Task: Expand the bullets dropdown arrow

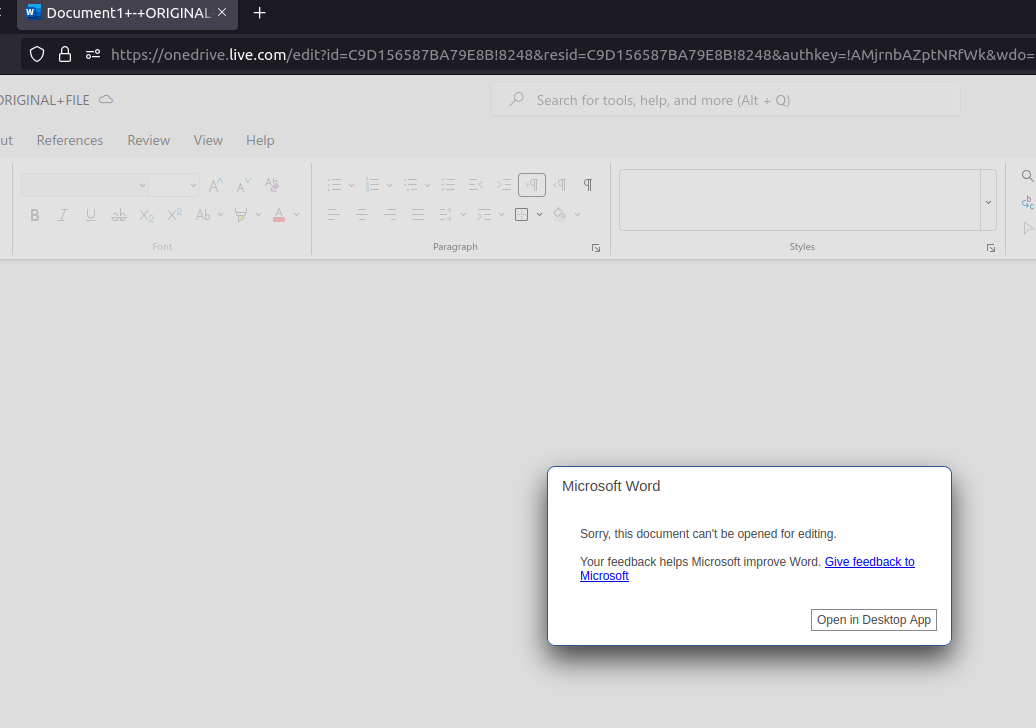Action: point(352,186)
